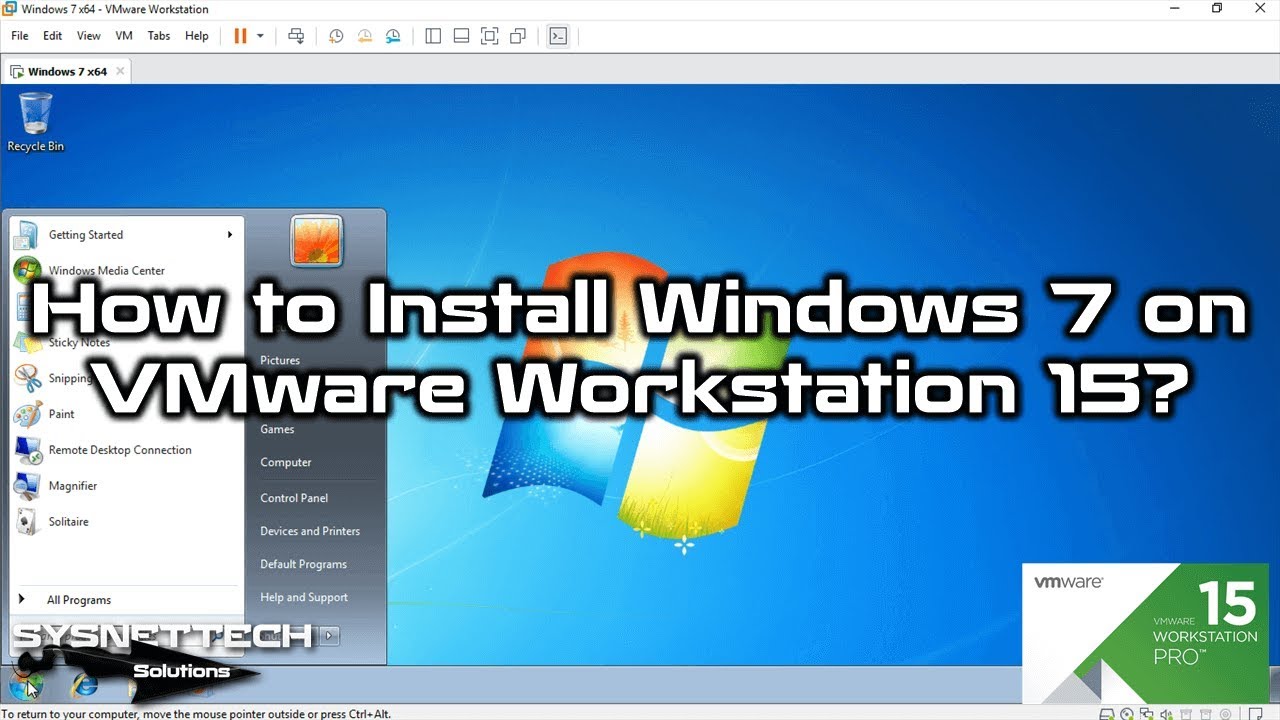This screenshot has width=1280, height=720.
Task: Open Control Panel from the Start menu
Action: pyautogui.click(x=294, y=498)
